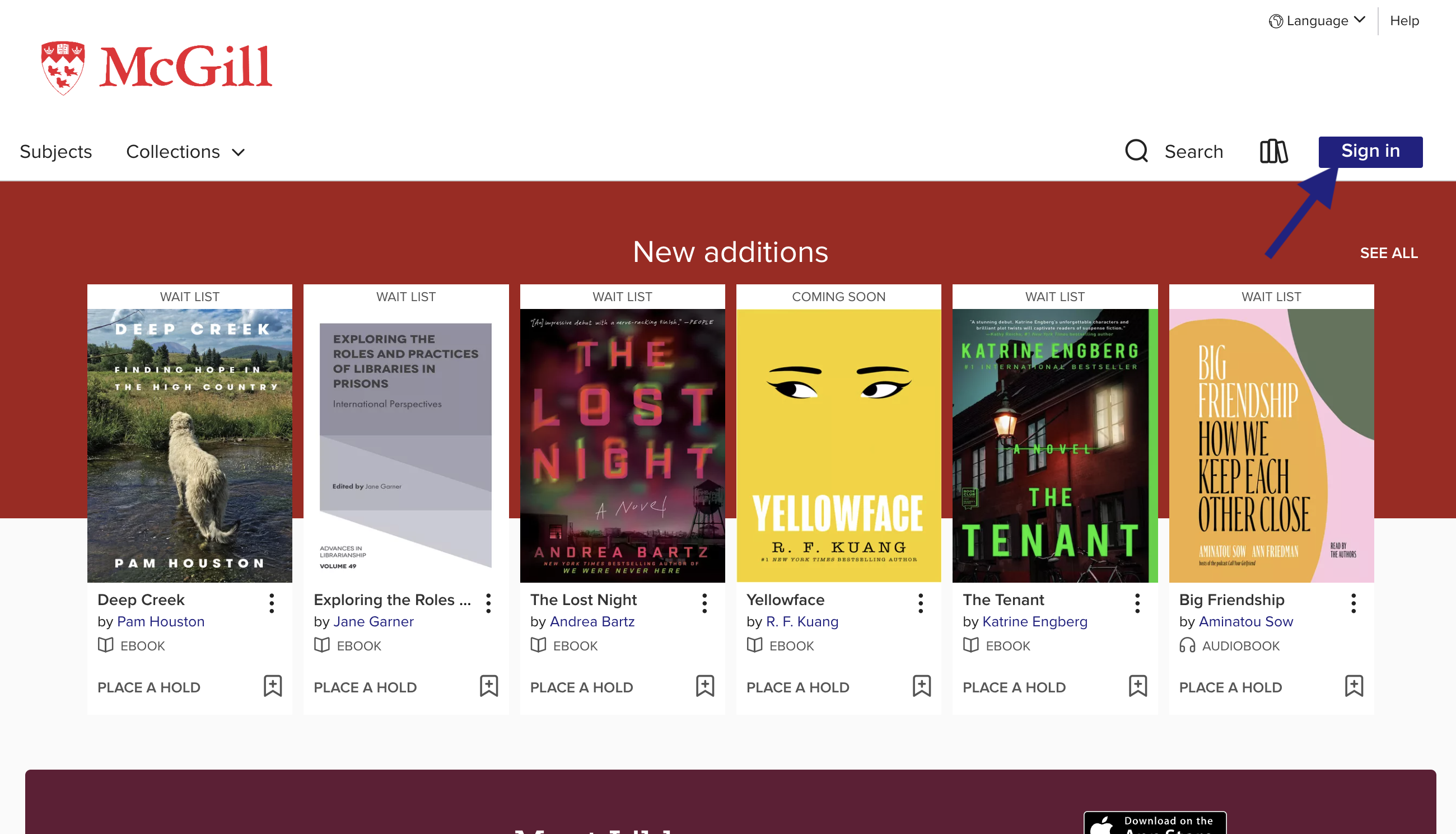Open options menu for The Tenant
The image size is (1456, 834).
pyautogui.click(x=1137, y=603)
